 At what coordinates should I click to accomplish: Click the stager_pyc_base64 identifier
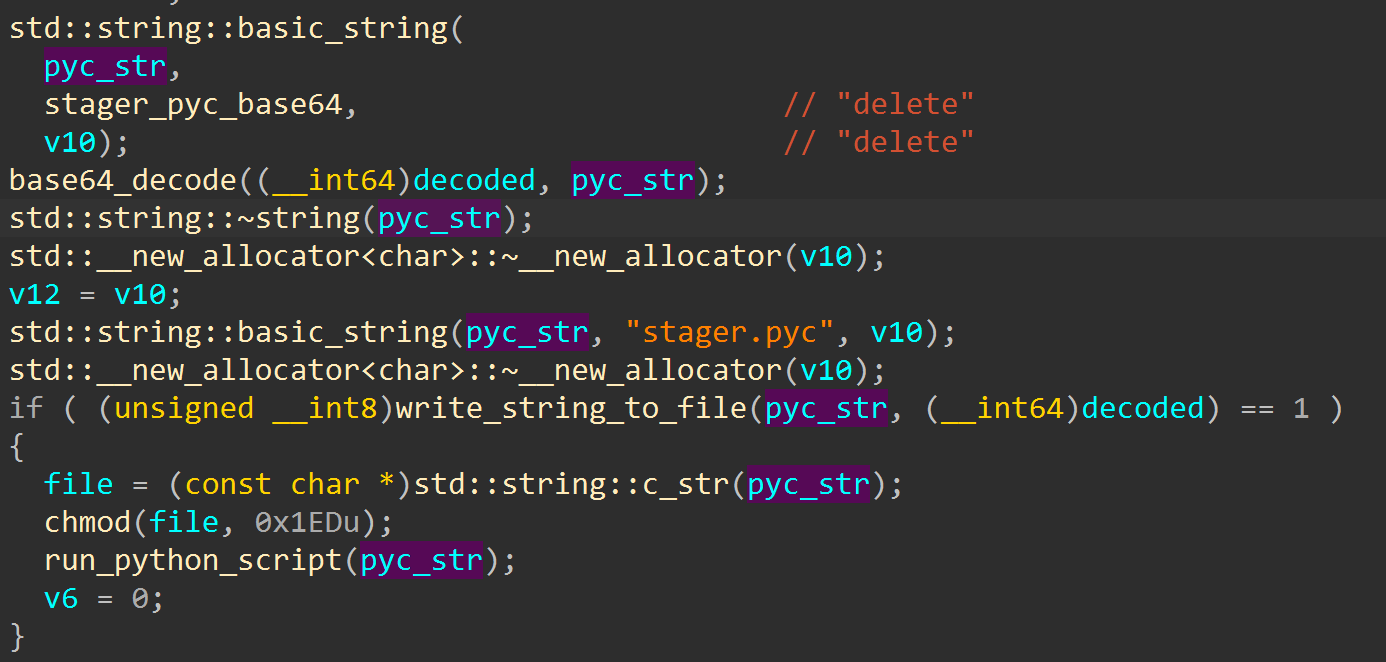pos(193,104)
